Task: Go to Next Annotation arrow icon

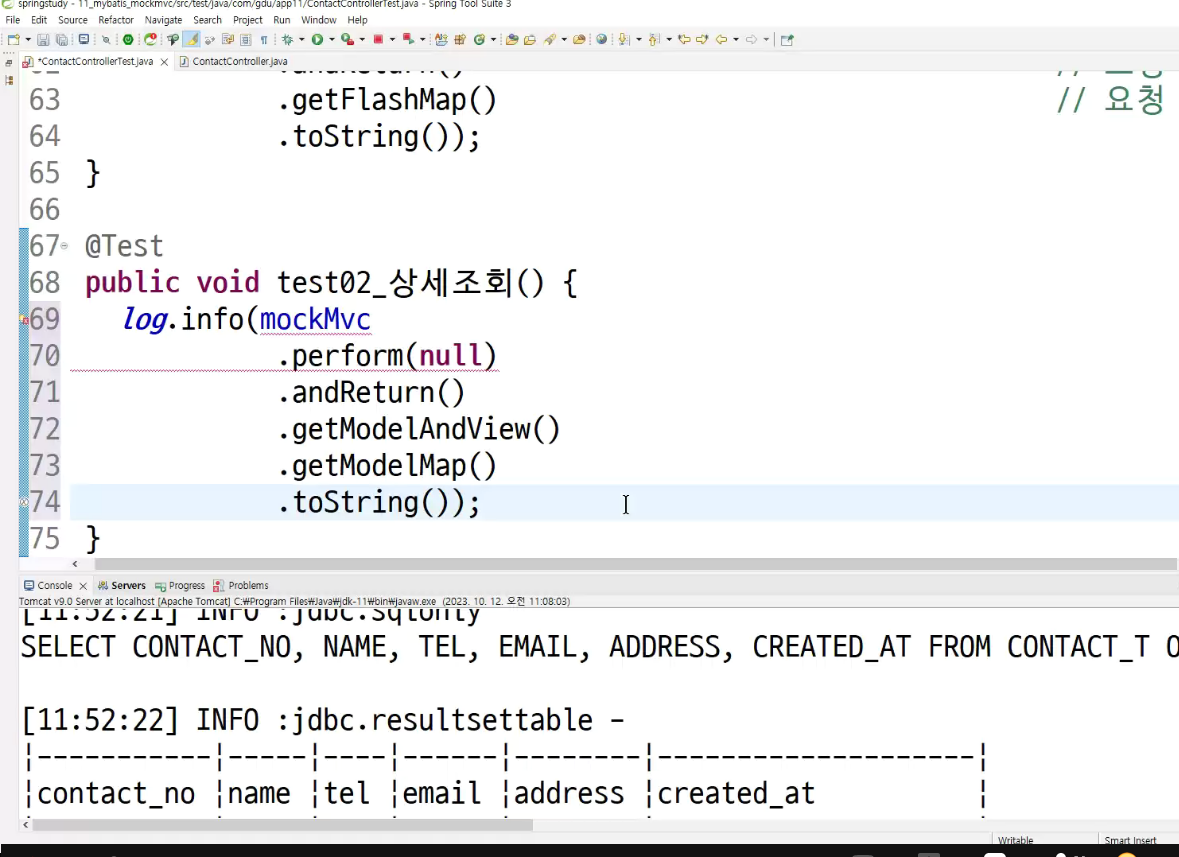Action: (623, 40)
